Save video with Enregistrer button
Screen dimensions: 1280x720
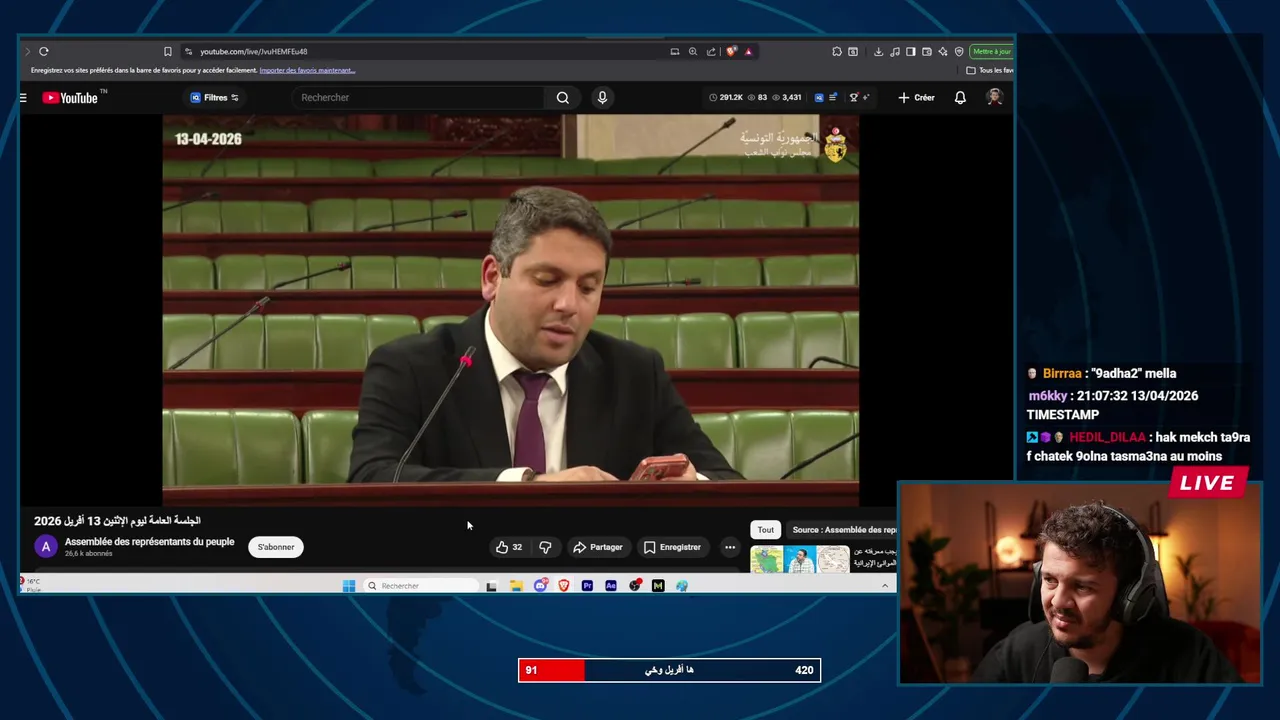click(672, 547)
